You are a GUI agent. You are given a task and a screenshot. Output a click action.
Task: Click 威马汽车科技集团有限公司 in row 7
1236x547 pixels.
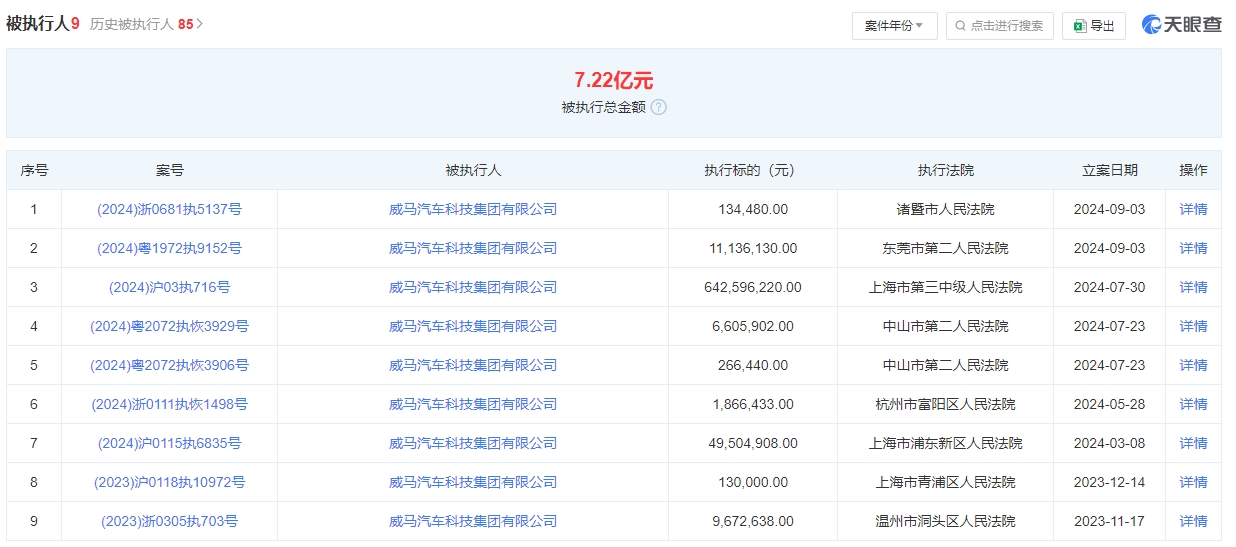pyautogui.click(x=473, y=443)
